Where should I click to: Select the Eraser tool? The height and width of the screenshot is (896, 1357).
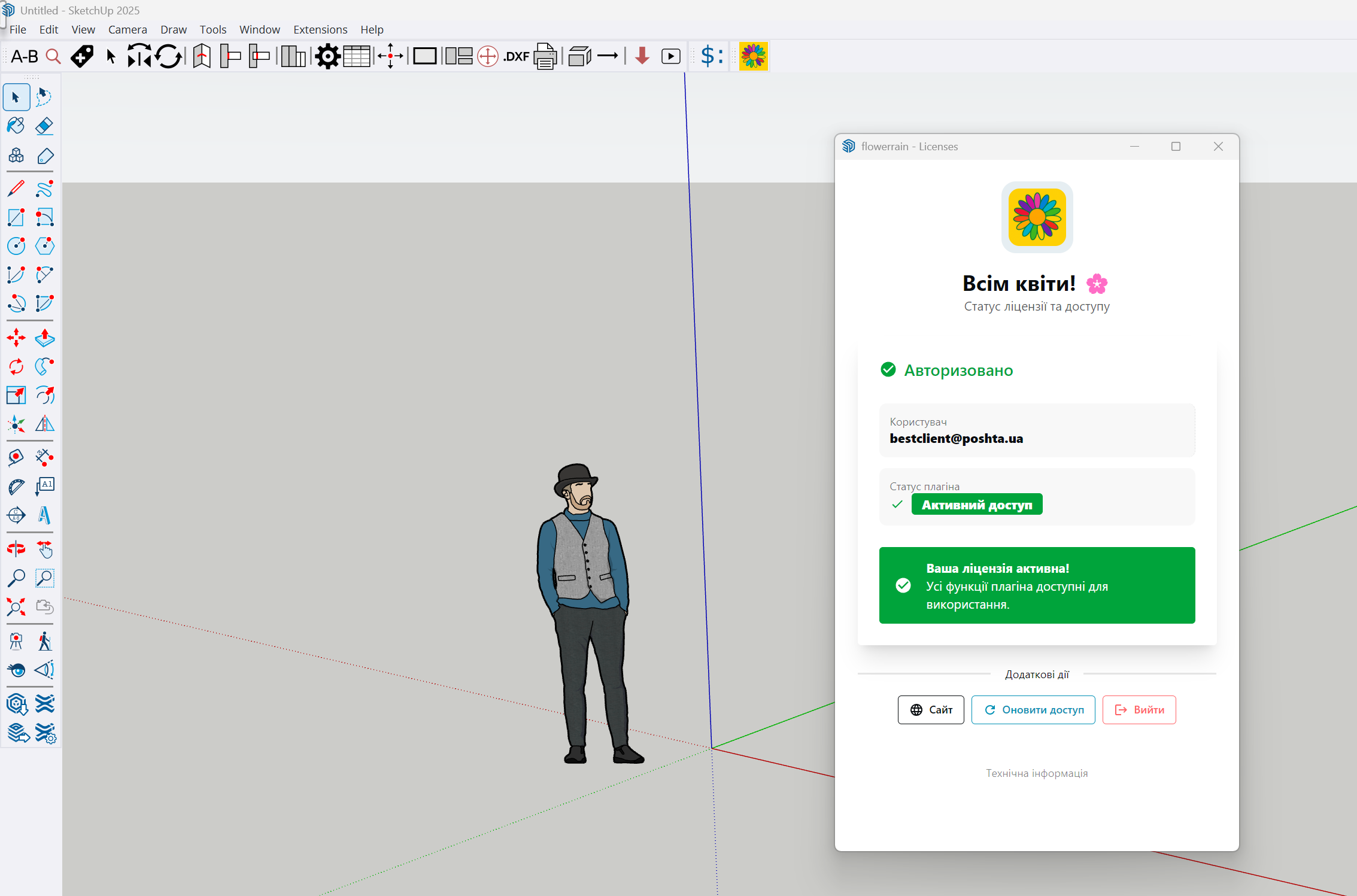point(44,126)
